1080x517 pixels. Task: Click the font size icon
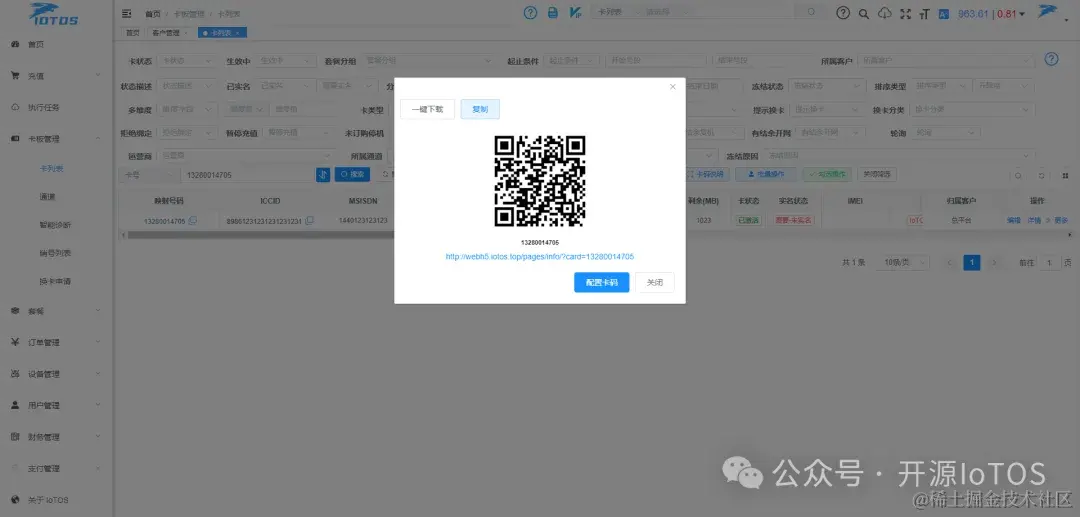[x=924, y=14]
